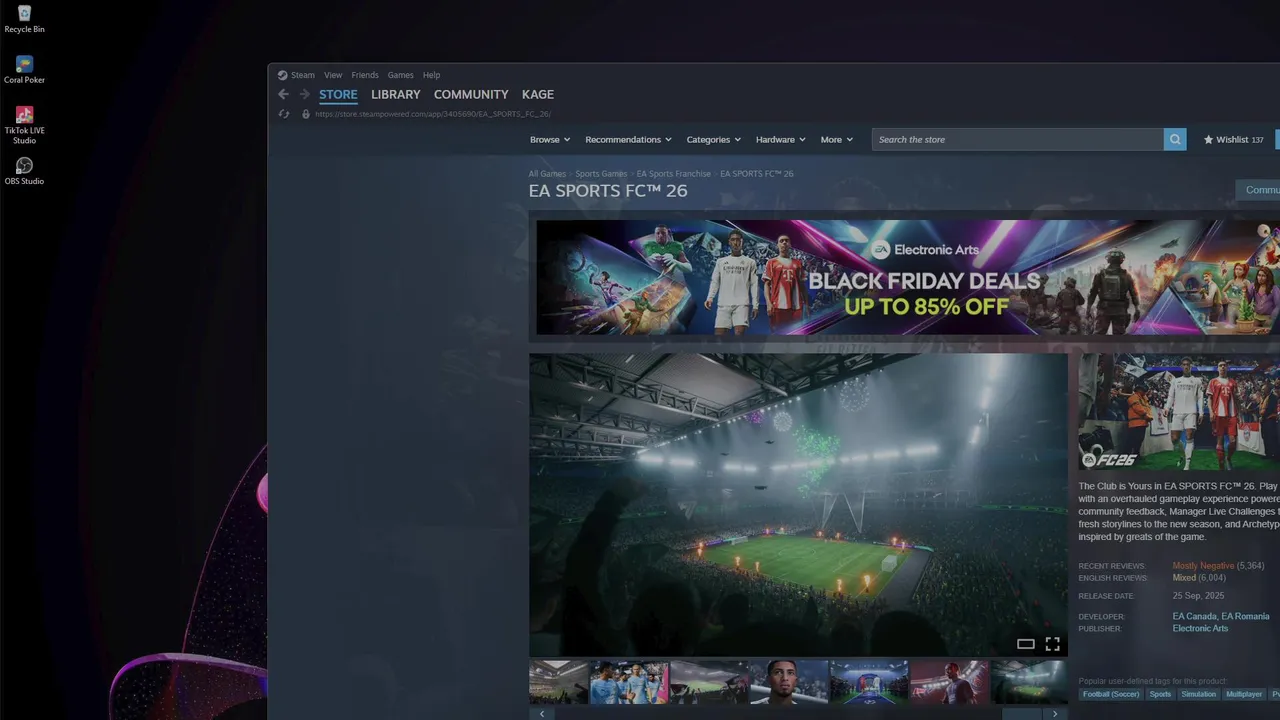Open the Electronic Arts publisher link
The height and width of the screenshot is (720, 1280).
pos(1200,629)
